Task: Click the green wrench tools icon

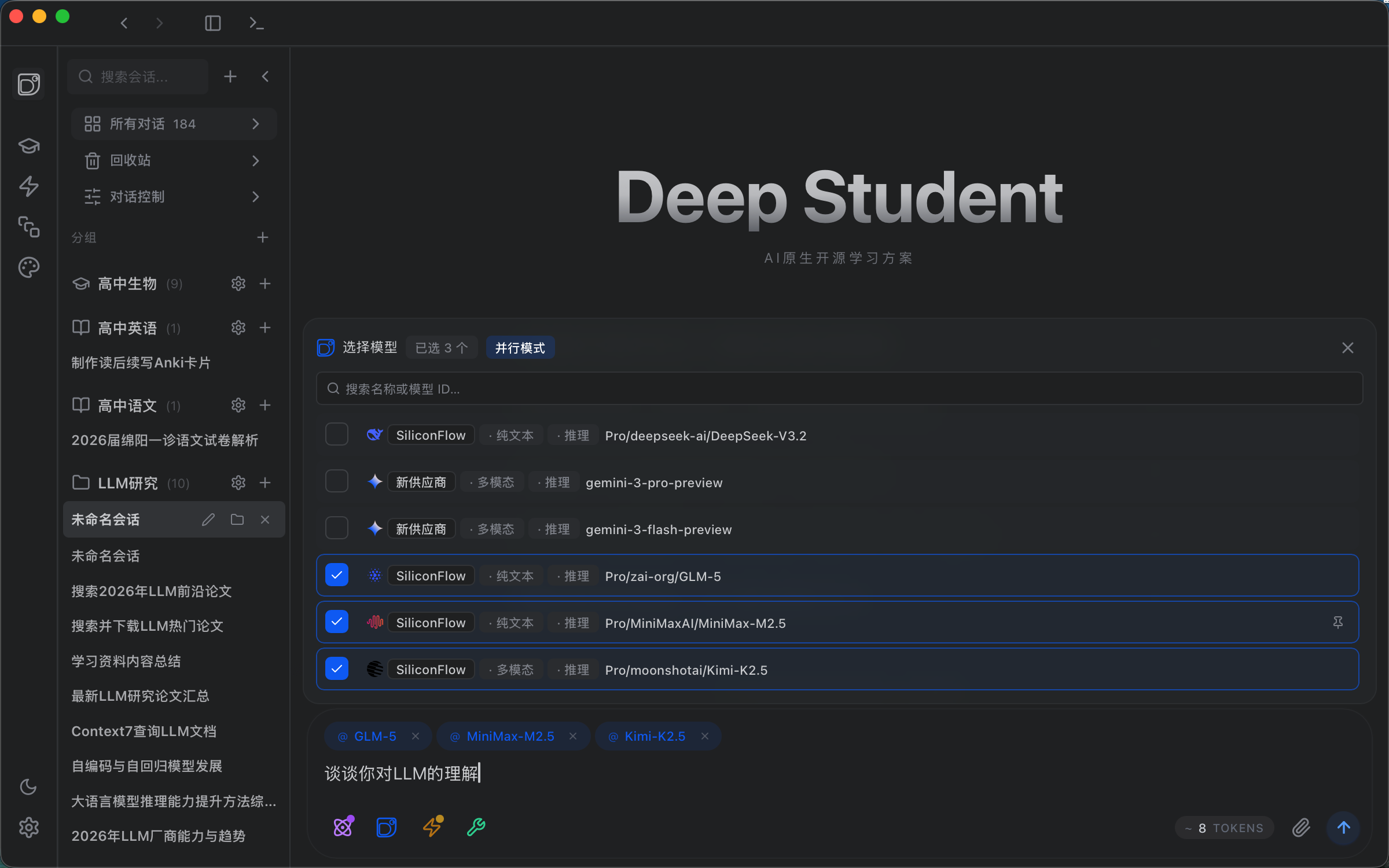Action: (476, 827)
